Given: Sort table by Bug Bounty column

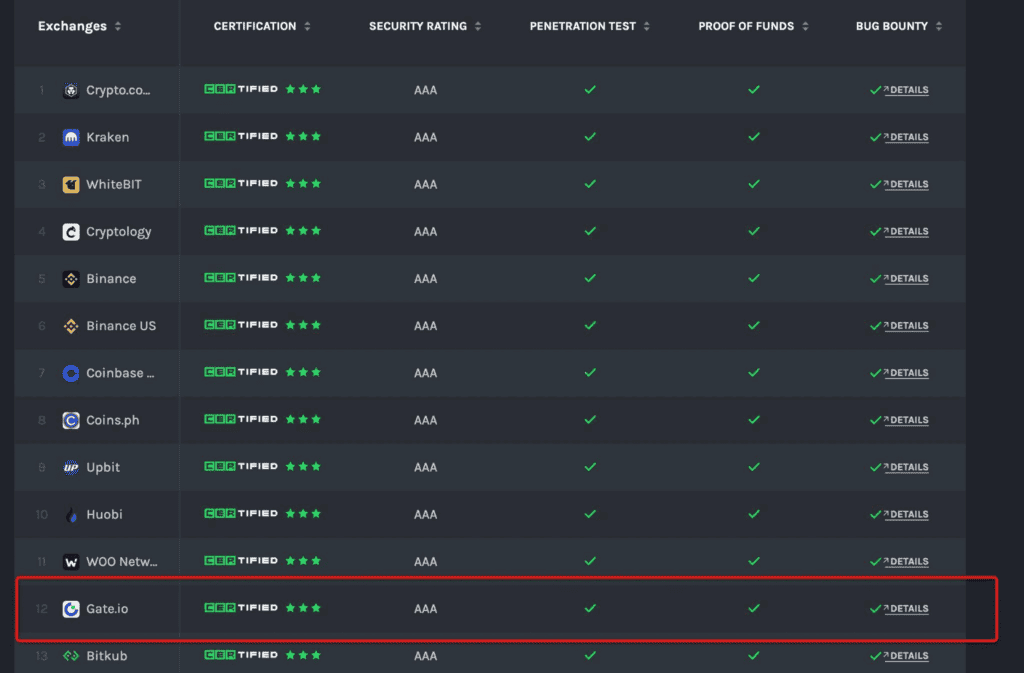Looking at the screenshot, I should point(938,26).
